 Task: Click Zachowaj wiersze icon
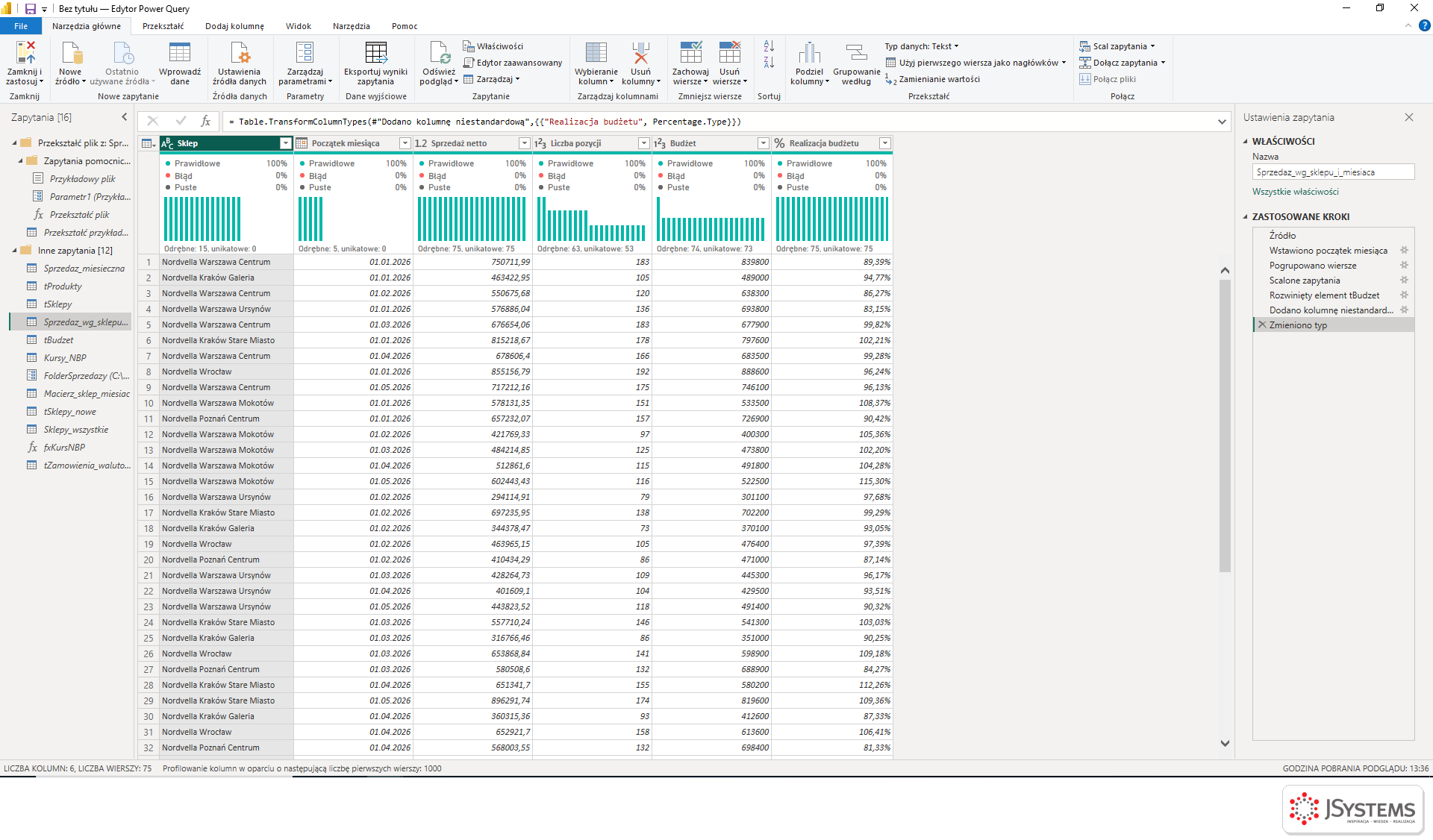690,53
